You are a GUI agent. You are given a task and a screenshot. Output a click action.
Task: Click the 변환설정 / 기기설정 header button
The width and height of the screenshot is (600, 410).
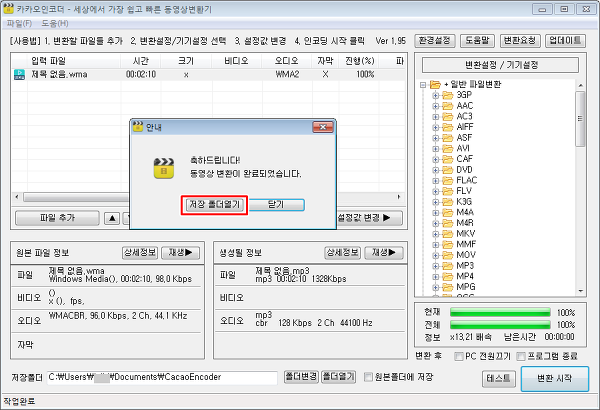500,65
